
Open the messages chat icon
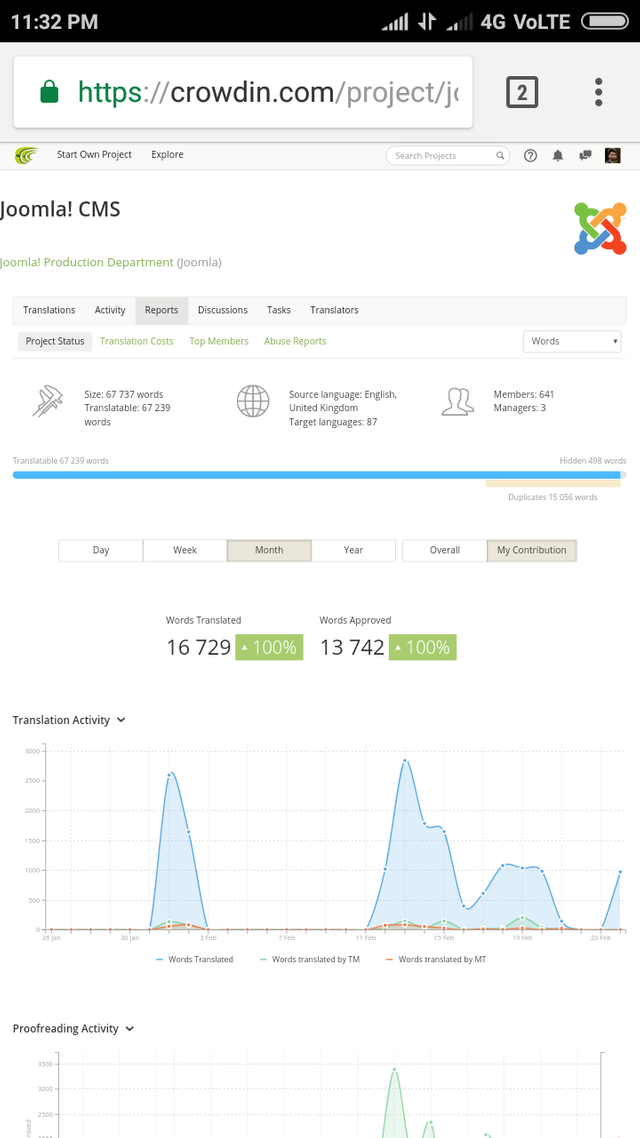pyautogui.click(x=586, y=155)
